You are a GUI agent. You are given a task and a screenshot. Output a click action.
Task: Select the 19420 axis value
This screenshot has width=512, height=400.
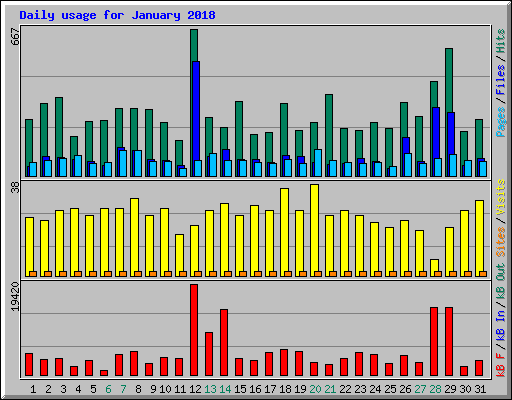15,297
